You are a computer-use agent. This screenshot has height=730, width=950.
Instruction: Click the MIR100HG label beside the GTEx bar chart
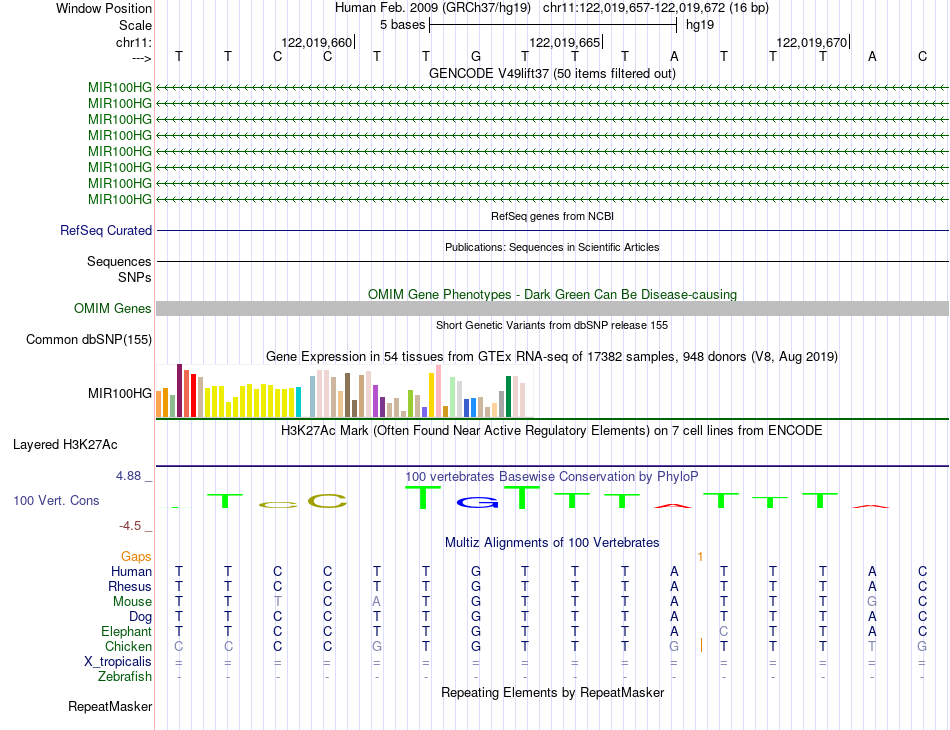[x=120, y=394]
